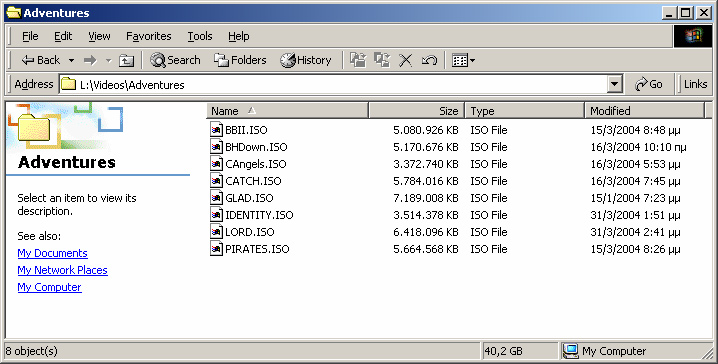
Task: Sort by the Size column header
Action: (417, 111)
